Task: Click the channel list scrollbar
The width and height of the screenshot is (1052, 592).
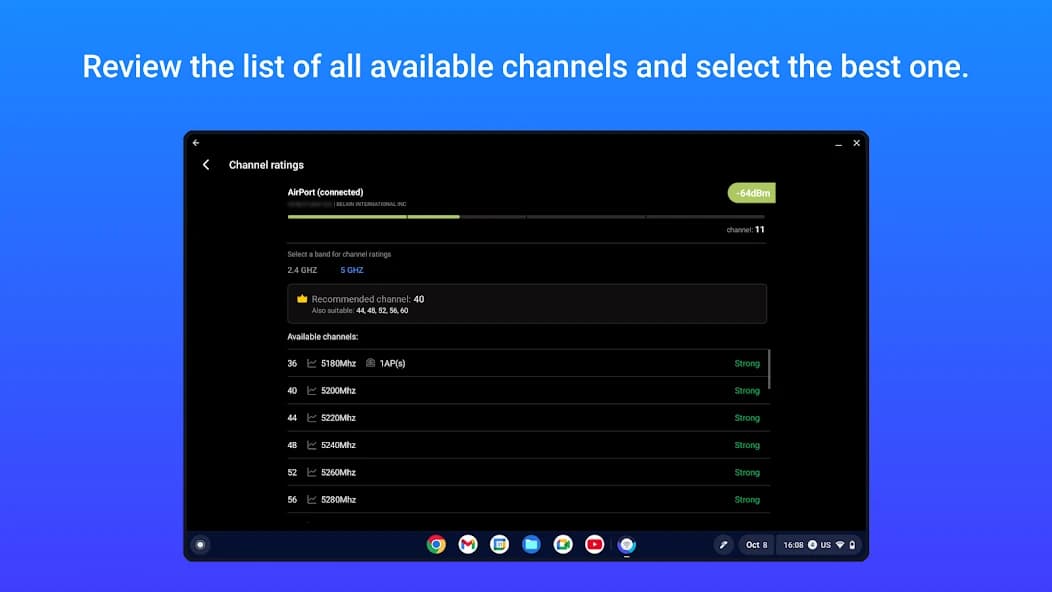Action: [x=769, y=369]
